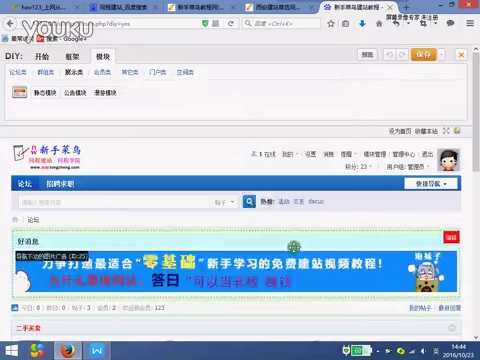The height and width of the screenshot is (360, 480).
Task: Click the home icon in breadcrumb
Action: click(x=15, y=219)
